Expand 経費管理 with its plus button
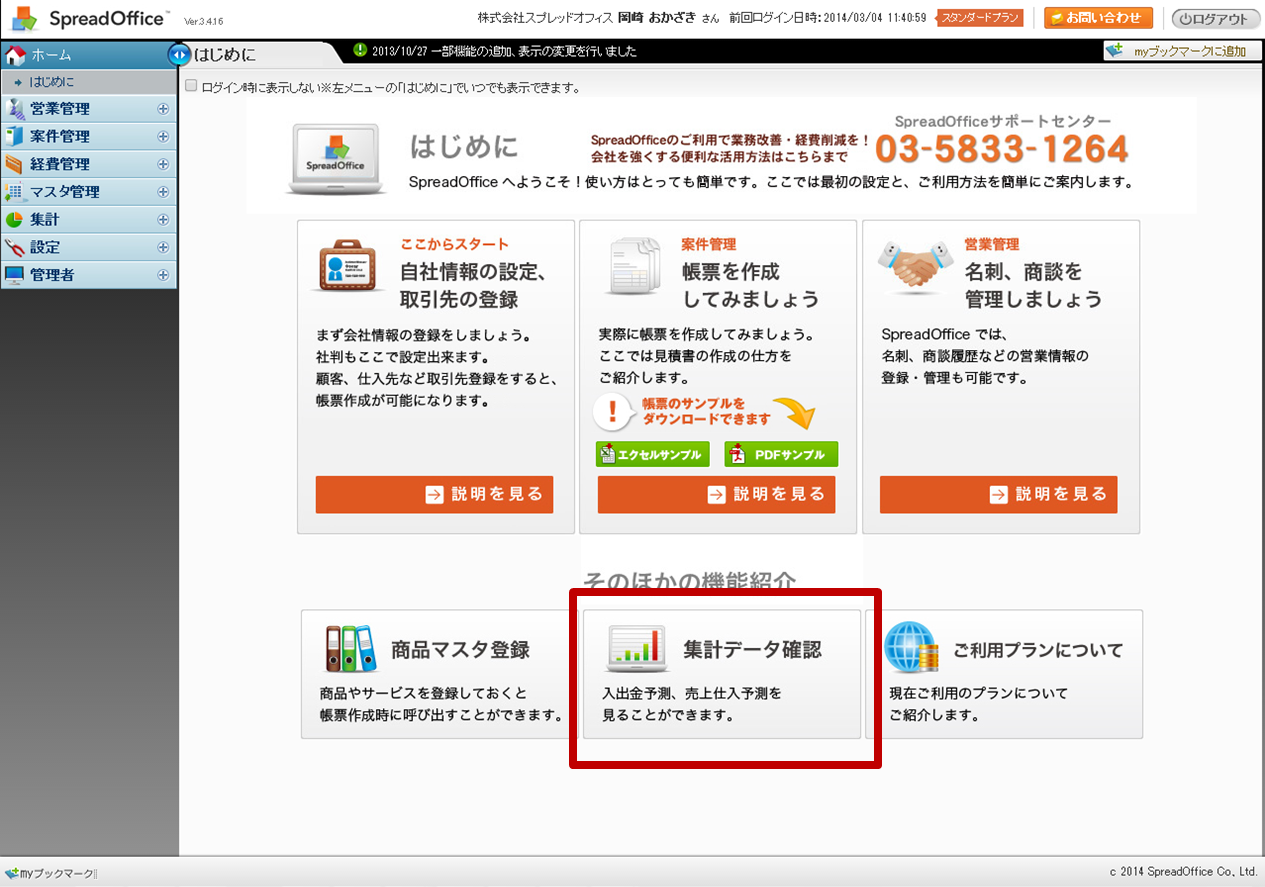This screenshot has height=887, width=1265. 163,164
